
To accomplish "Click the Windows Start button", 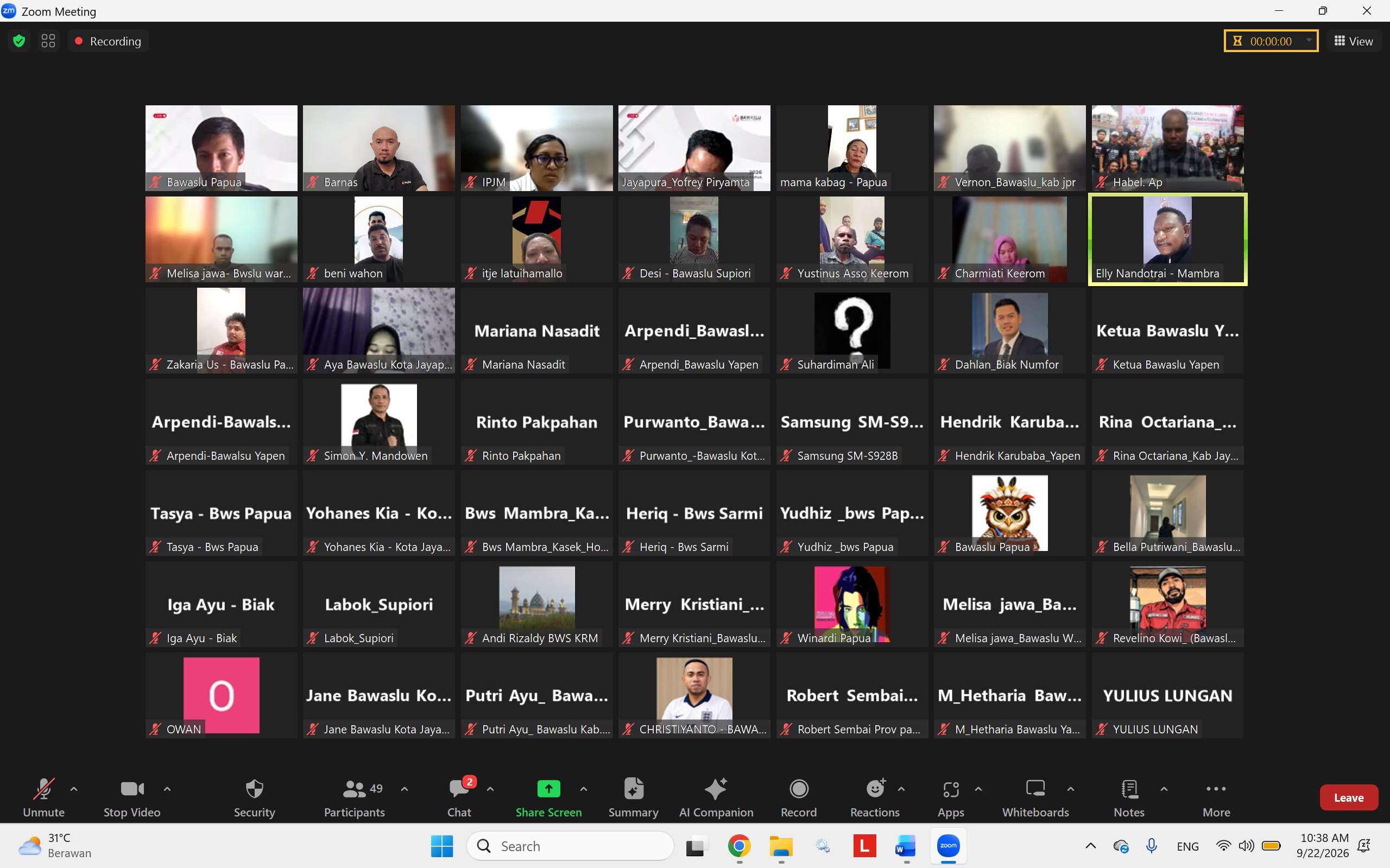I will (x=442, y=846).
